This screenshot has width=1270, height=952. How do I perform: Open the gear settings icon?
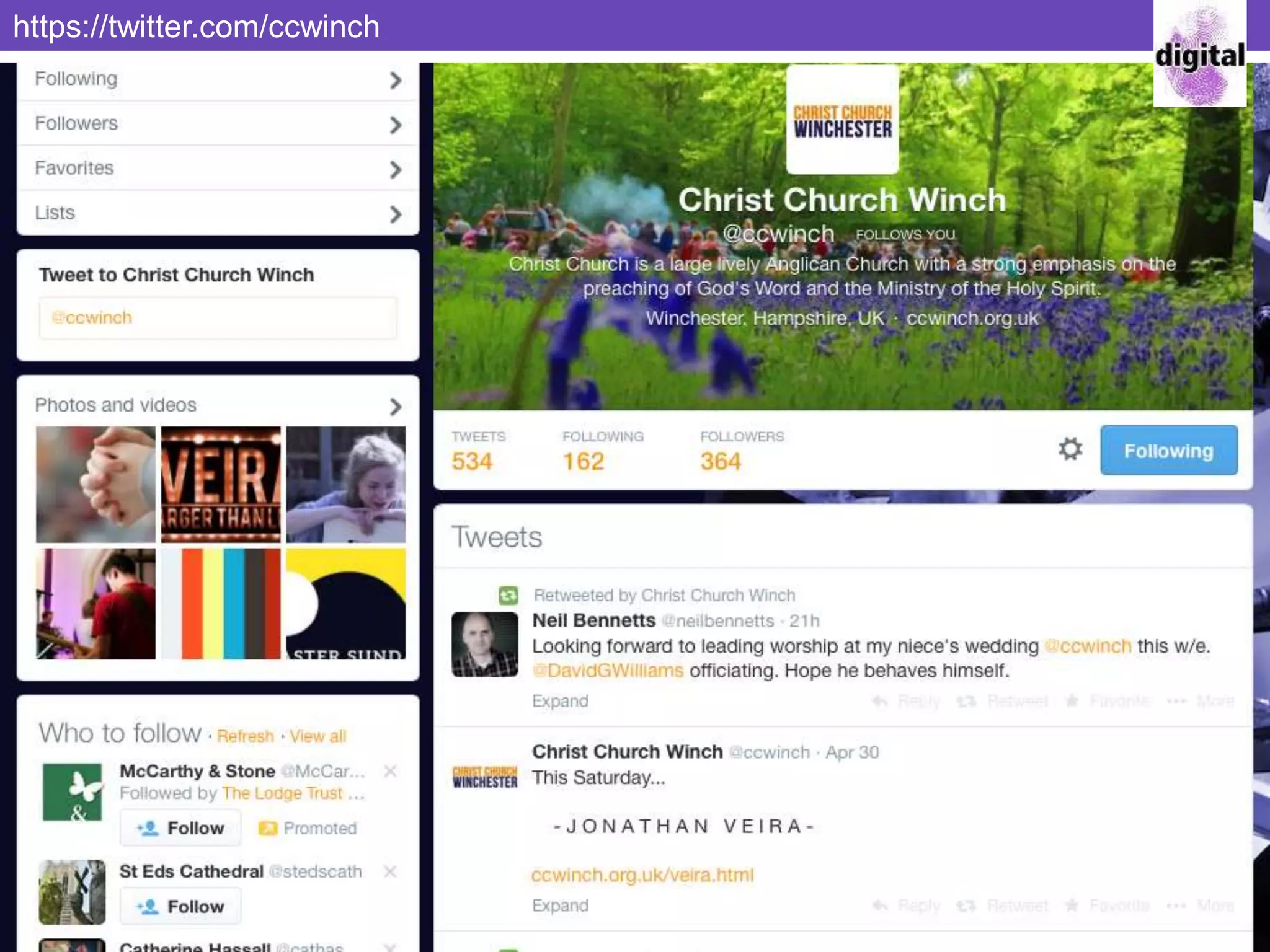tap(1070, 449)
